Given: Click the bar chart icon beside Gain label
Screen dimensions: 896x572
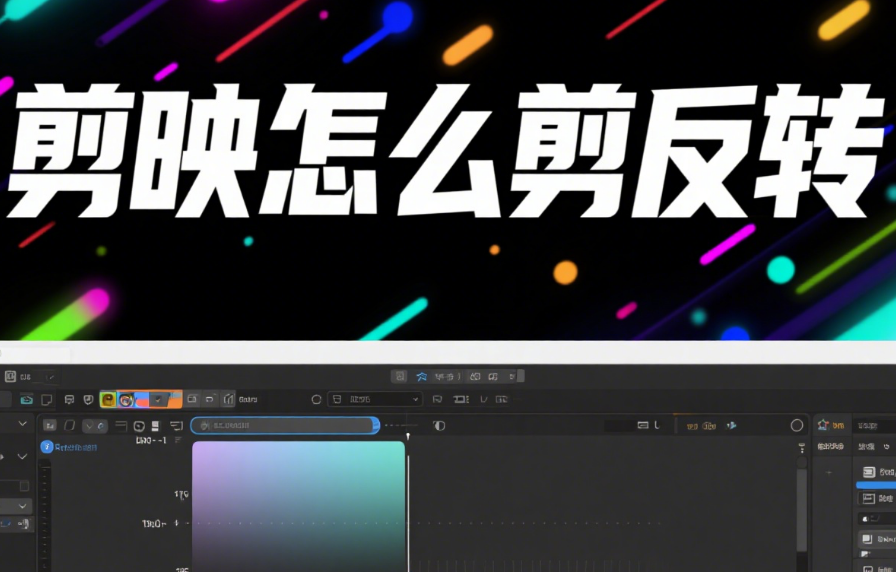Looking at the screenshot, I should click(x=229, y=399).
